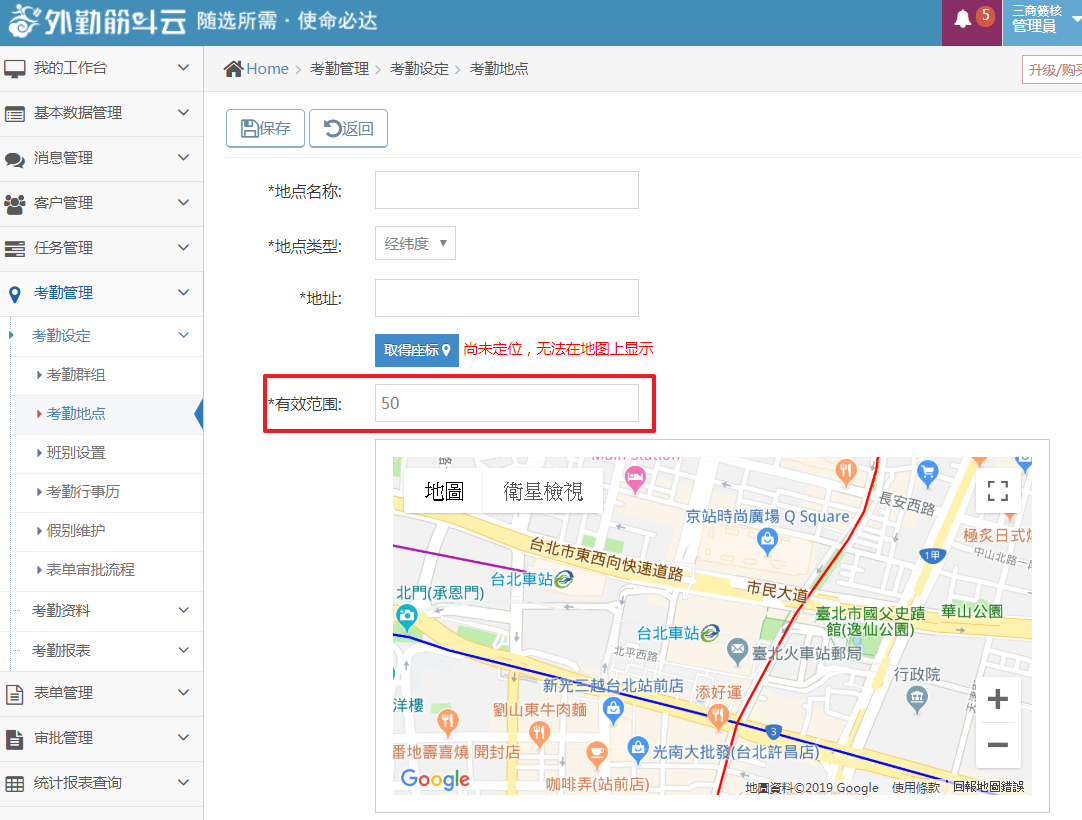This screenshot has height=820, width=1082.
Task: Click the 咖啡弄 cafe cup marker
Action: pos(597,754)
